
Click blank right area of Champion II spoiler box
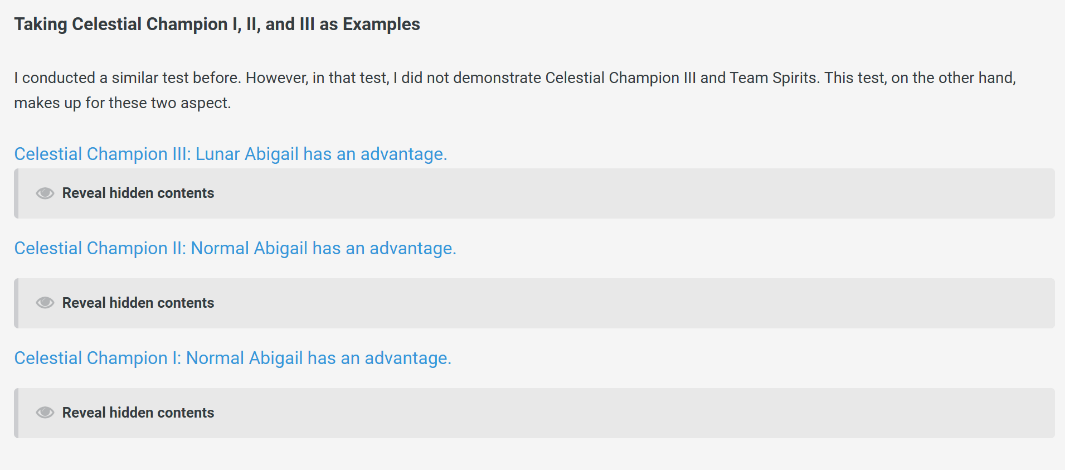coord(800,303)
